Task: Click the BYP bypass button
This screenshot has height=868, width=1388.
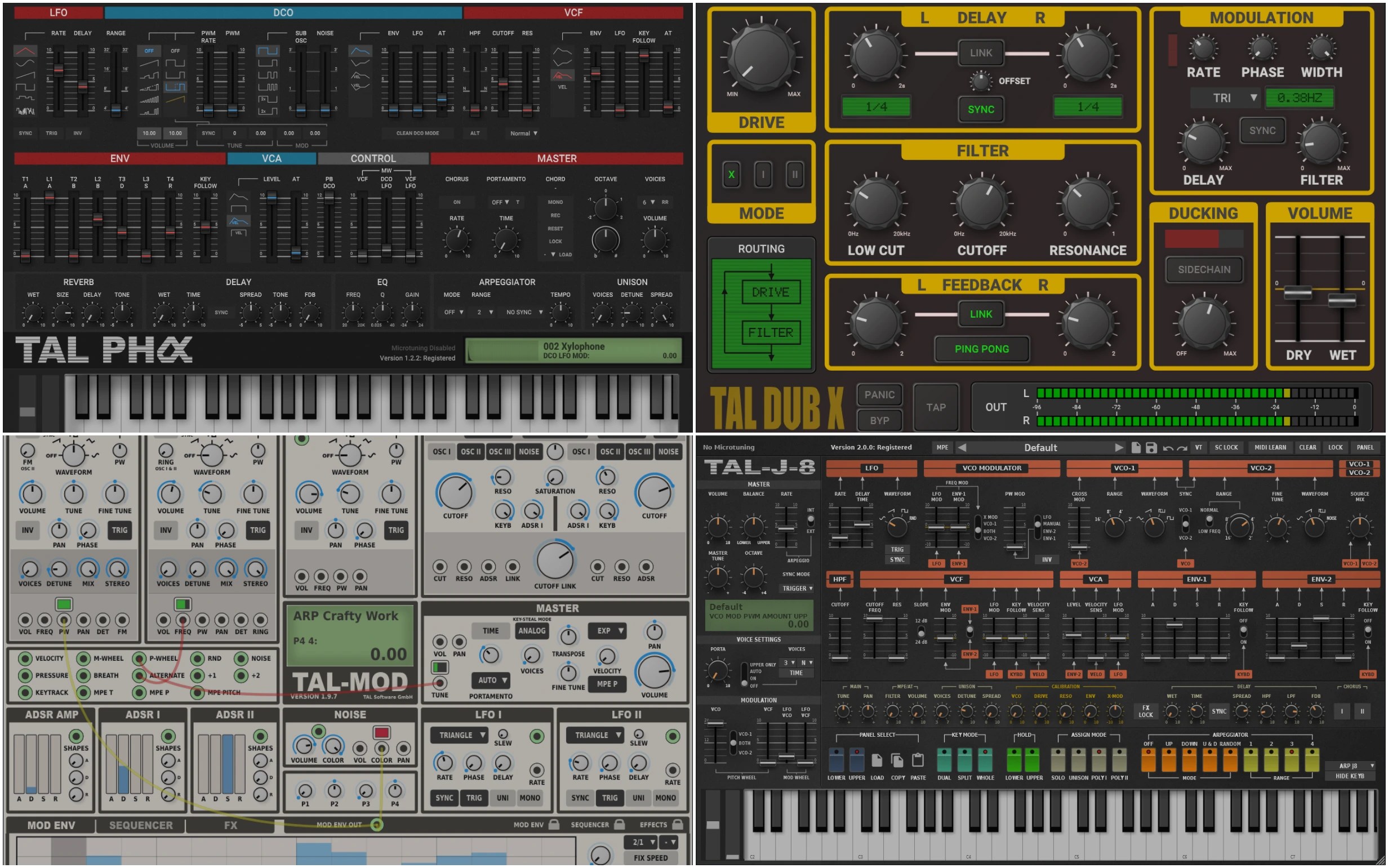Action: 879,420
